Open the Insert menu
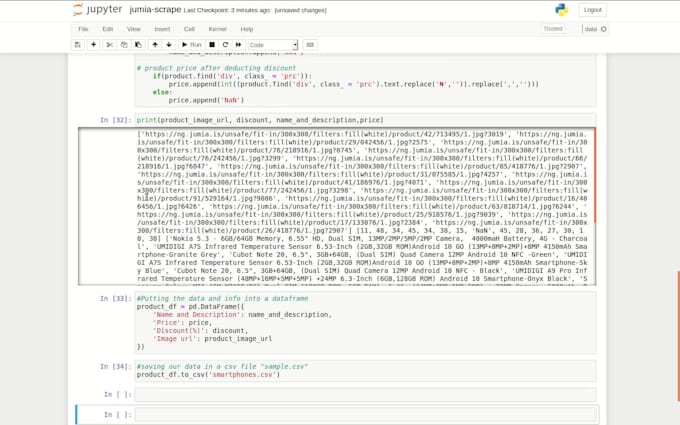Viewport: 680px width, 425px height. click(x=162, y=29)
